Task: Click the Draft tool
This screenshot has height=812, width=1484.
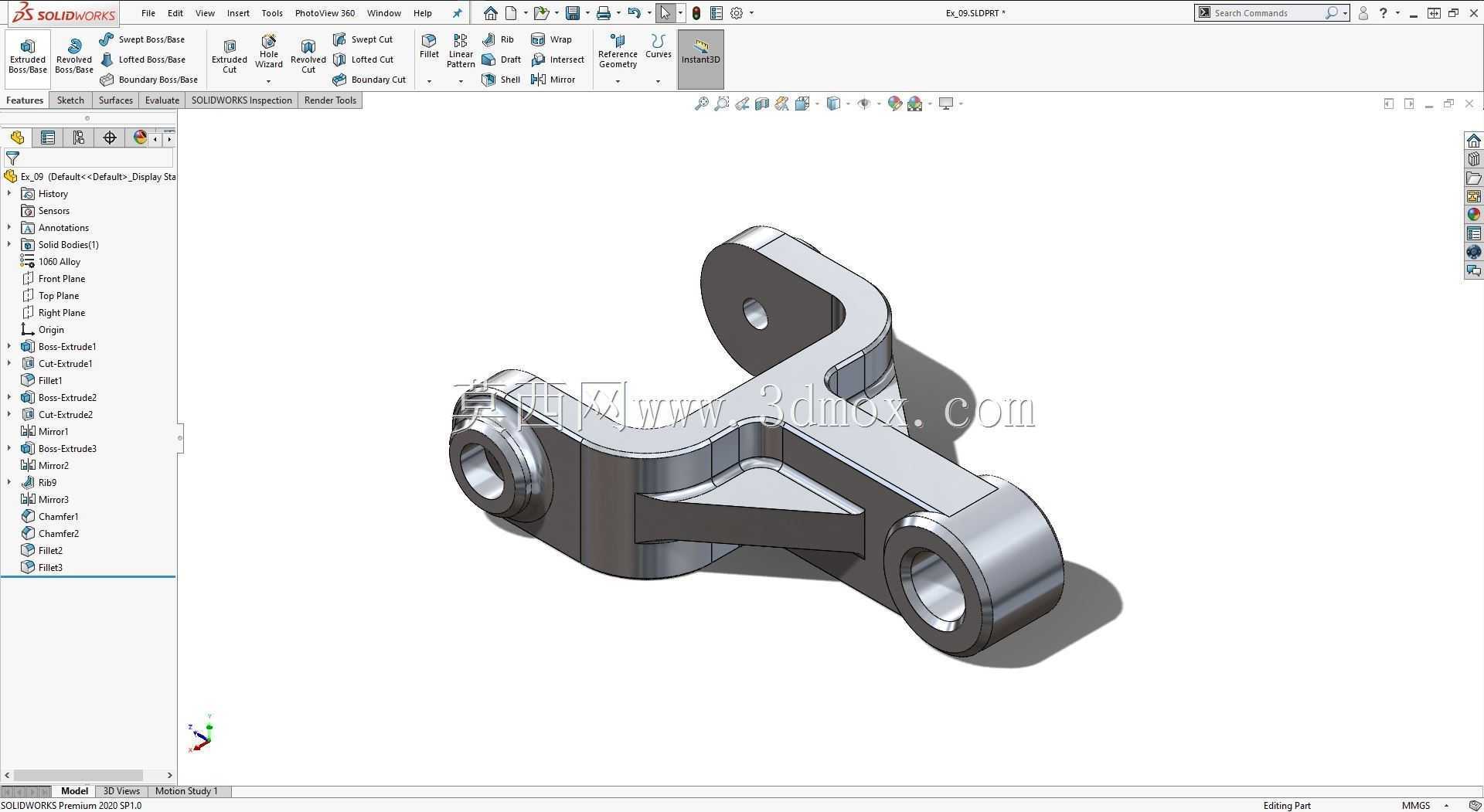Action: (x=501, y=59)
